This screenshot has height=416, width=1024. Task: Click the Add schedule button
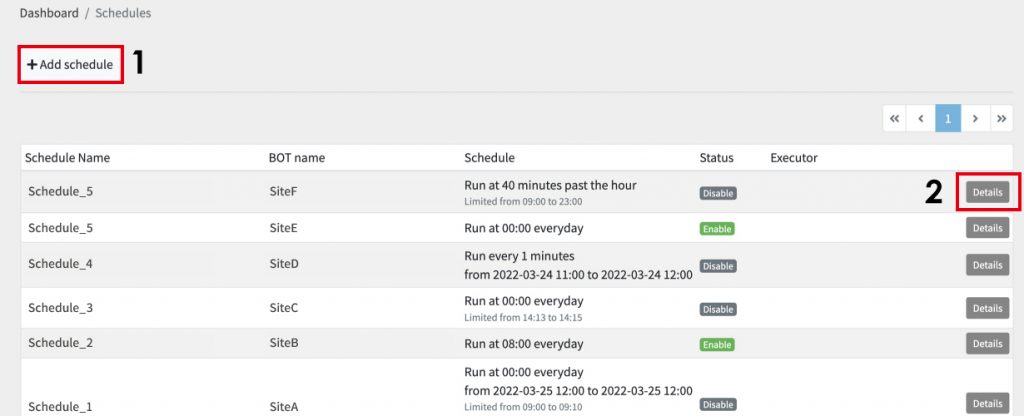(x=70, y=65)
